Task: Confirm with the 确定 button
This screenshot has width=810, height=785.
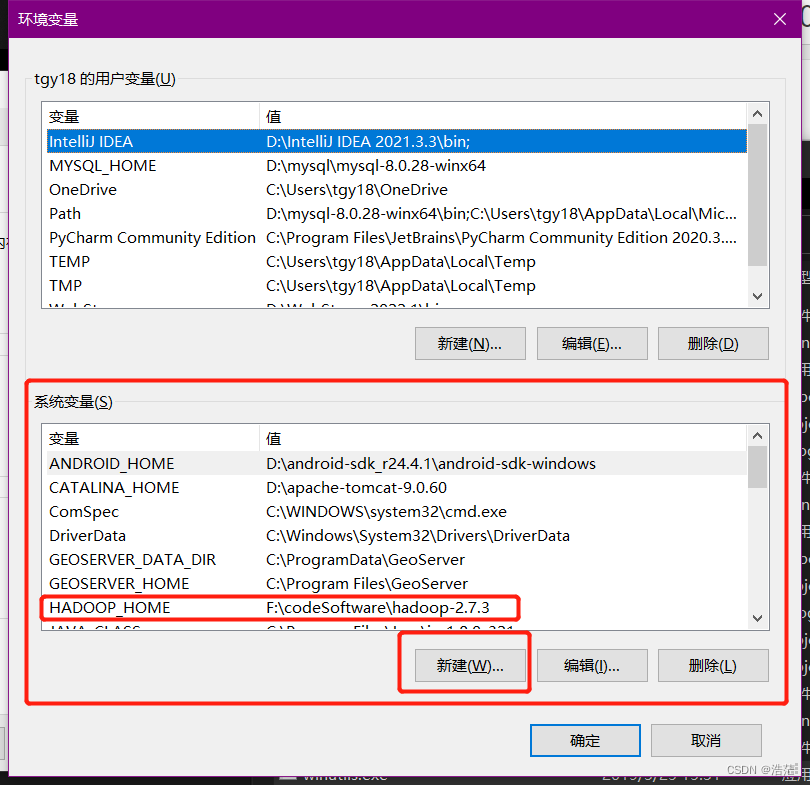Action: 585,741
